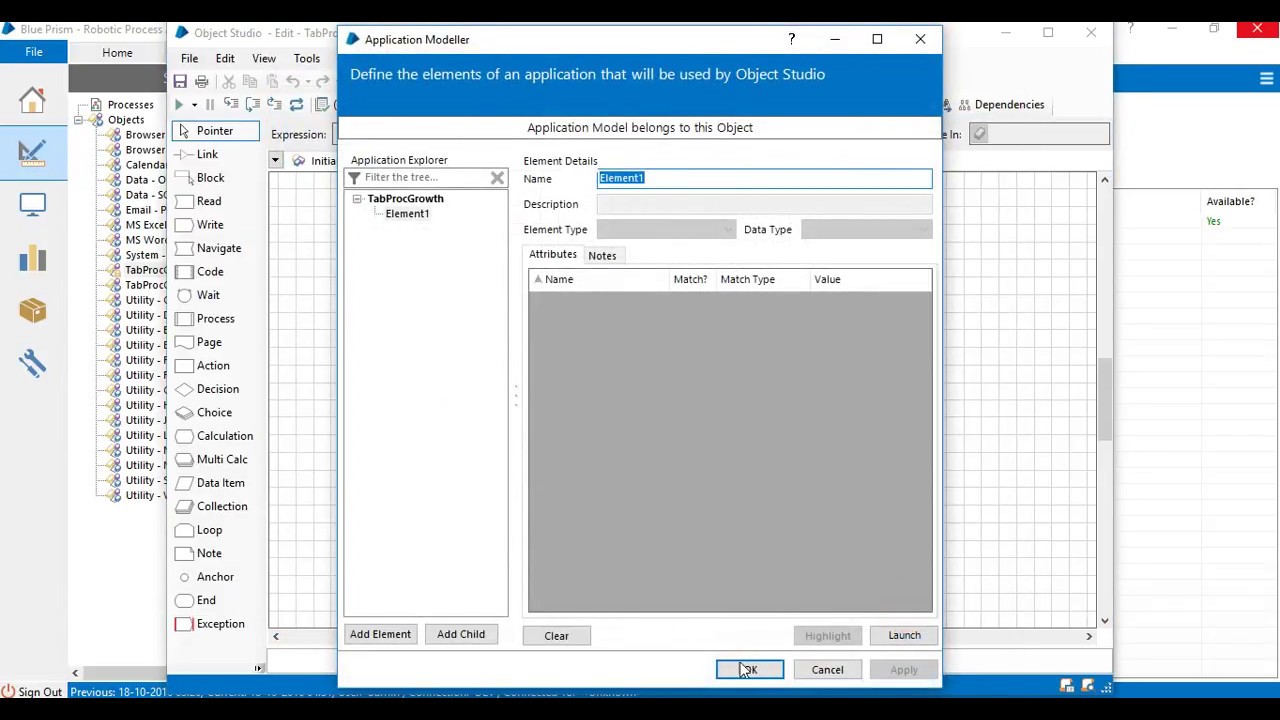Open the Control Room monitor icon

click(32, 204)
